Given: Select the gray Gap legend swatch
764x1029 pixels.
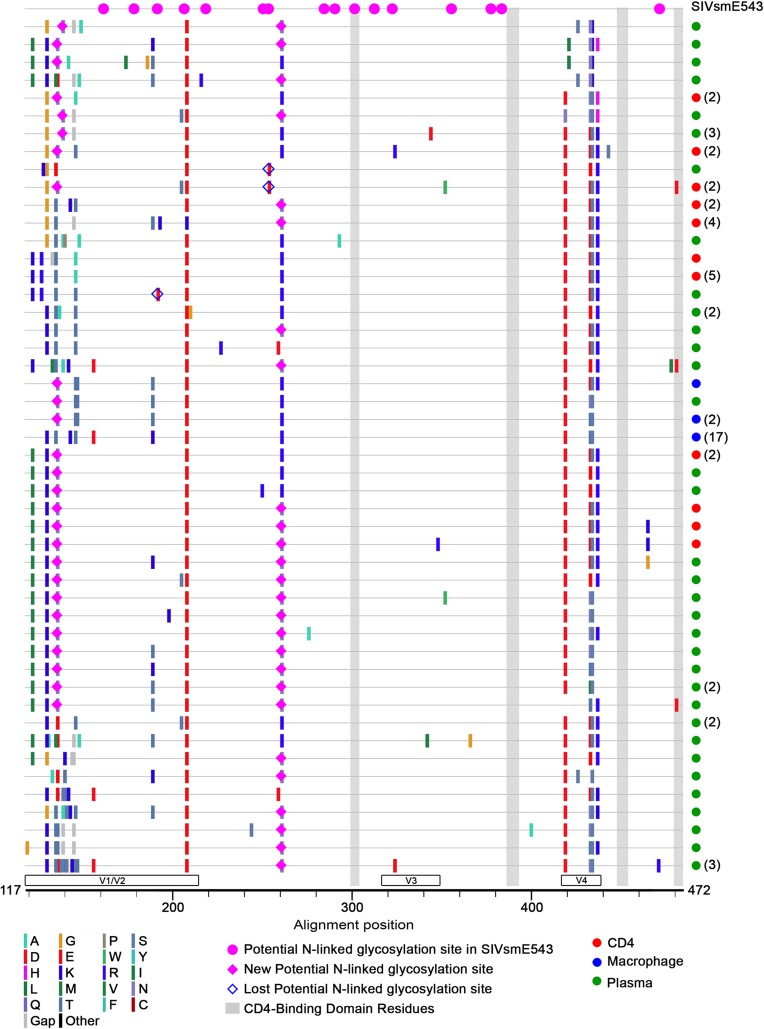Looking at the screenshot, I should 26,1020.
